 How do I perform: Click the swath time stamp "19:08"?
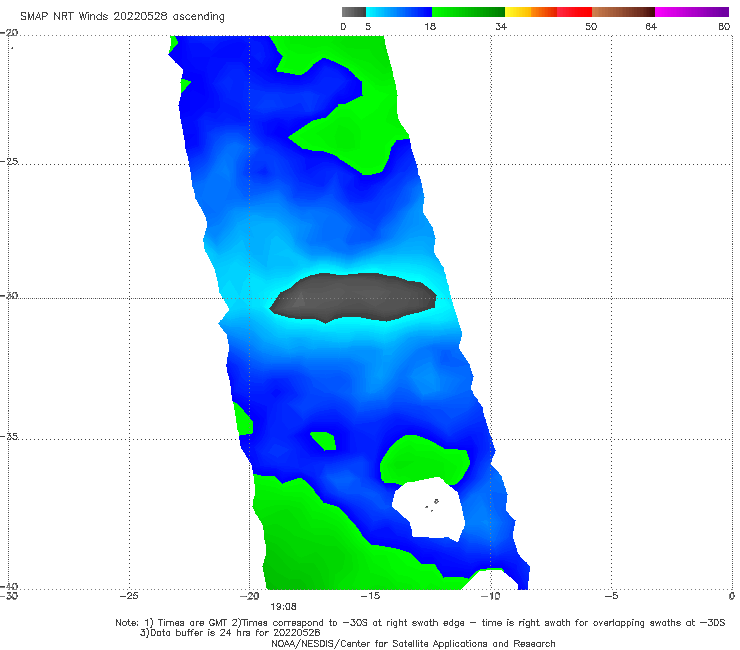[283, 607]
